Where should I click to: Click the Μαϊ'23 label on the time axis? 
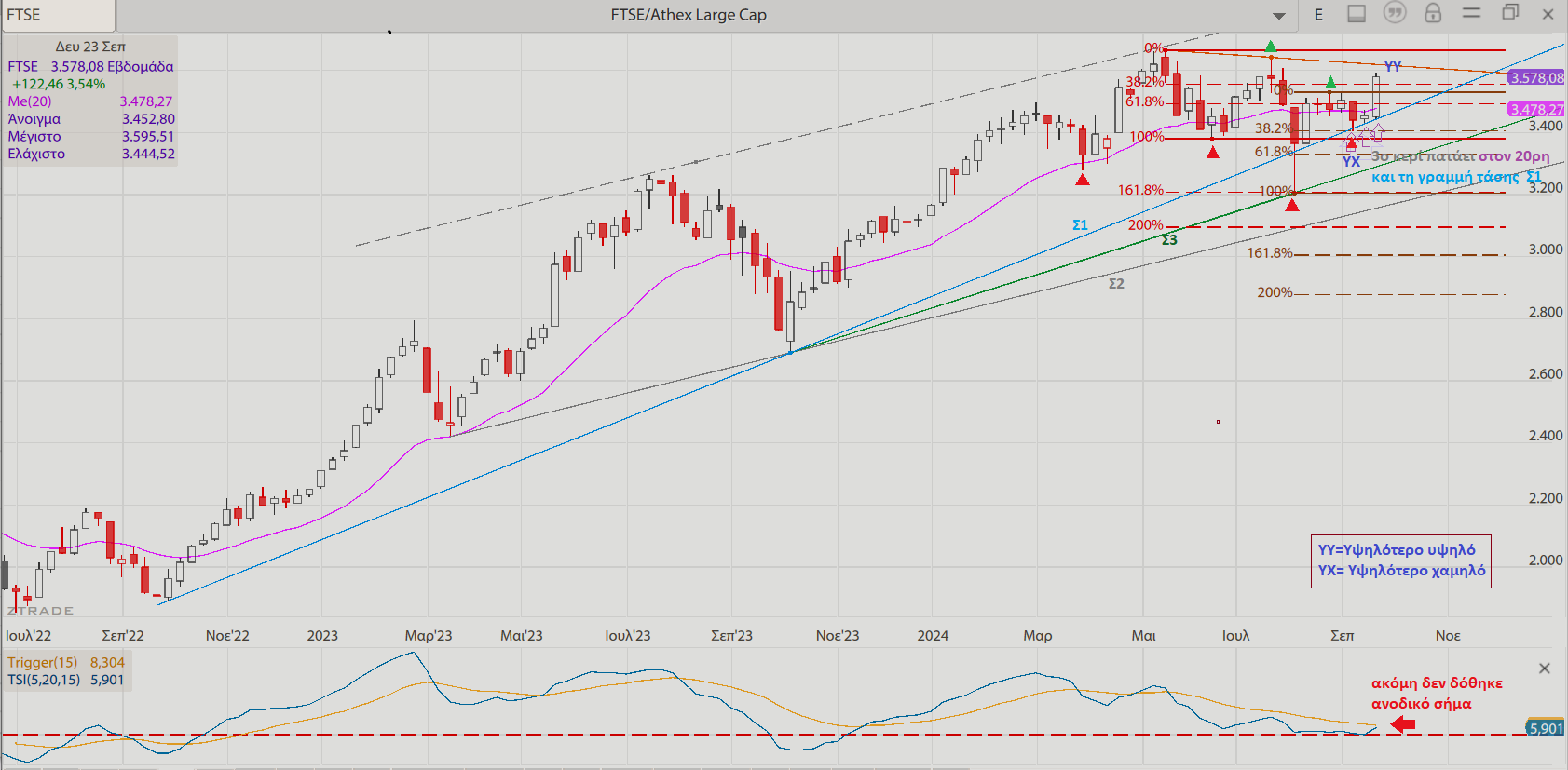pos(522,636)
